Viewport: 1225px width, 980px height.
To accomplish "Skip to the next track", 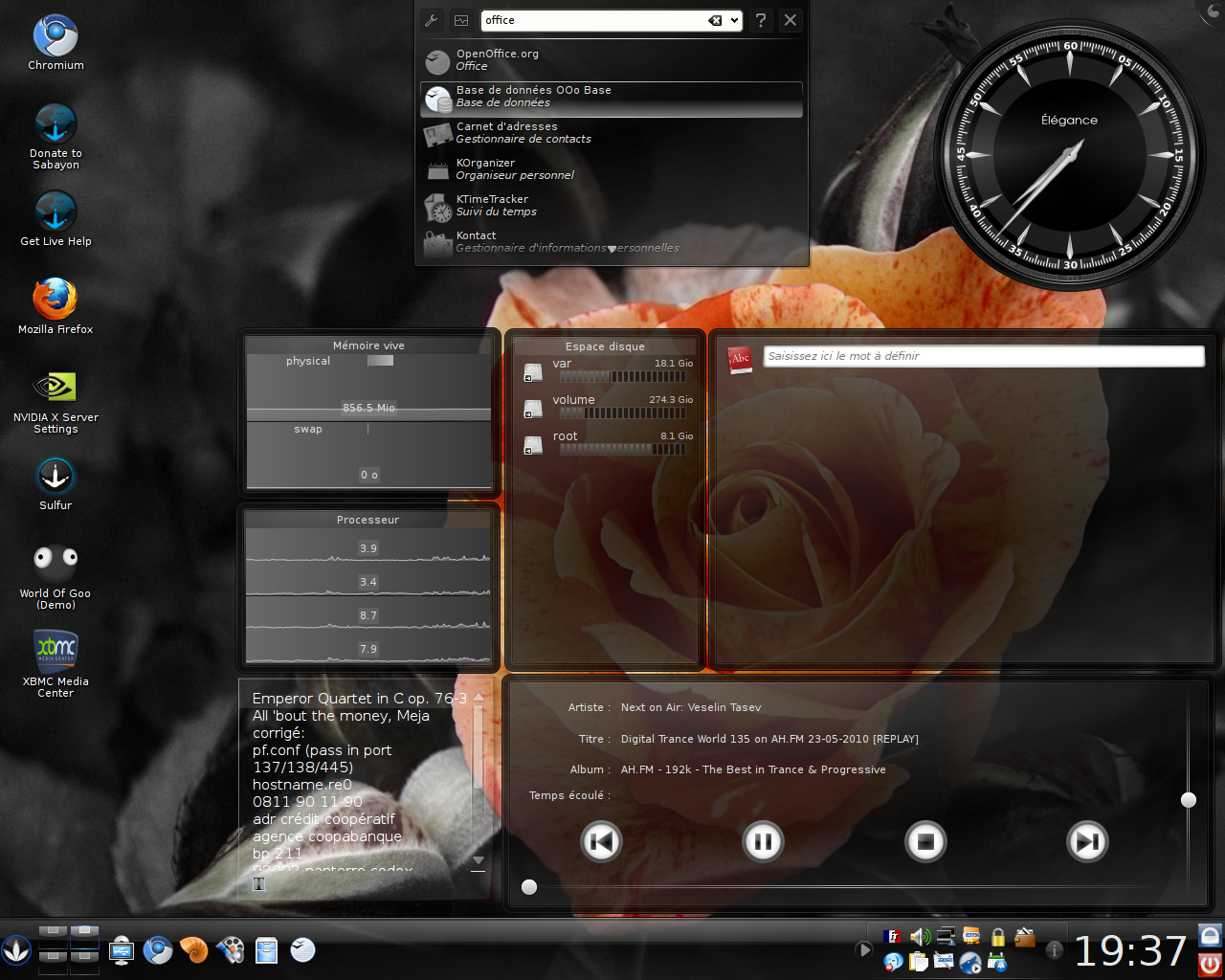I will pos(1087,842).
